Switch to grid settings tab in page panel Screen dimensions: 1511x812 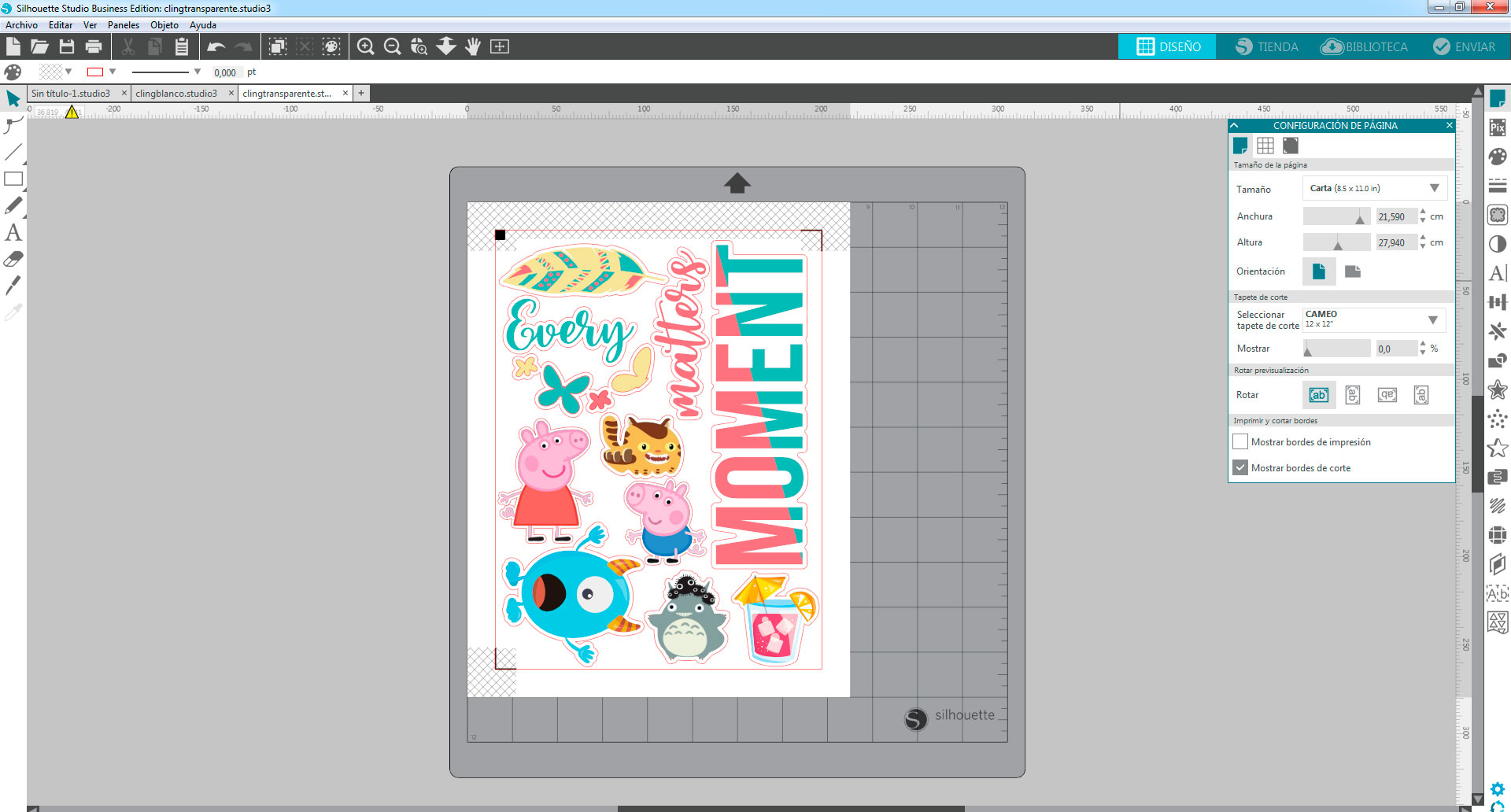click(x=1265, y=146)
